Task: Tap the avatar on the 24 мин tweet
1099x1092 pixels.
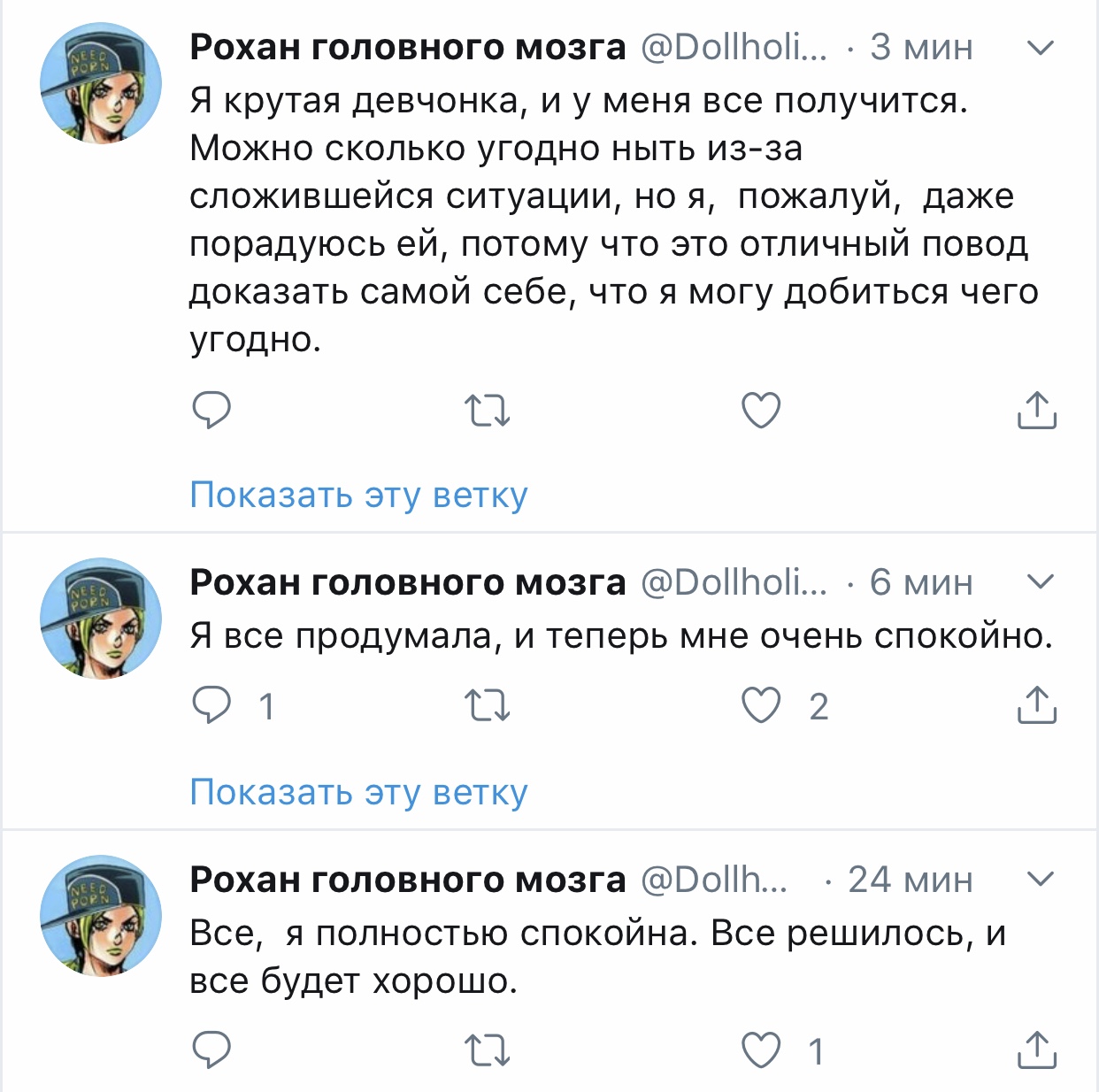Action: tap(101, 916)
